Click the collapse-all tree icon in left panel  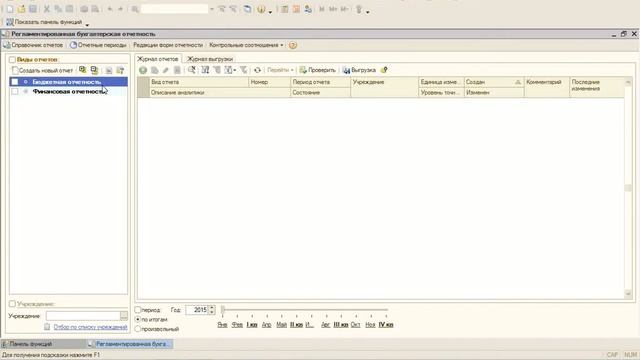(94, 70)
